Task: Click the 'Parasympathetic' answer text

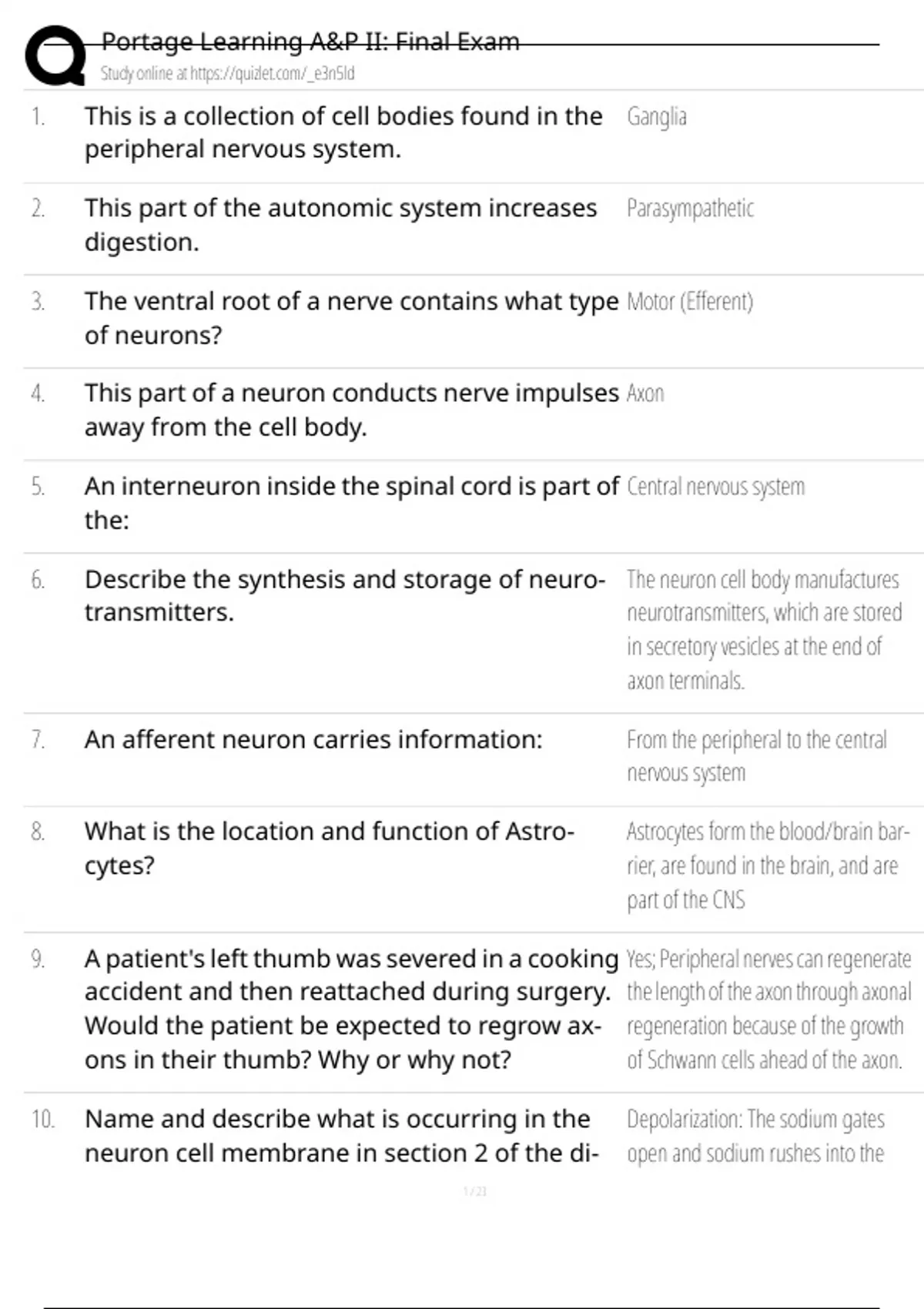Action: tap(690, 209)
